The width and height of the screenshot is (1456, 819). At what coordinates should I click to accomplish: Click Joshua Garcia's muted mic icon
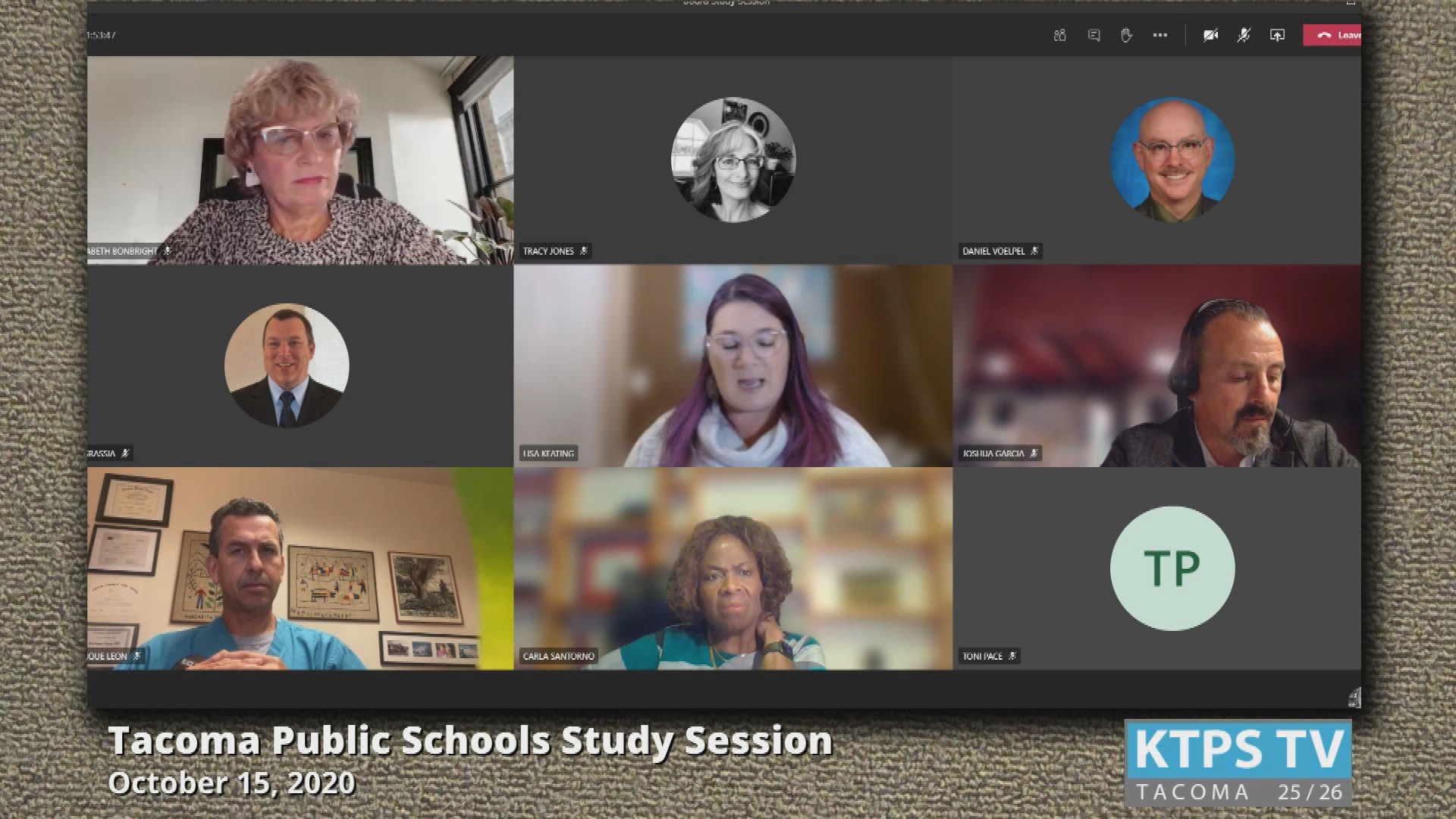click(x=1034, y=453)
